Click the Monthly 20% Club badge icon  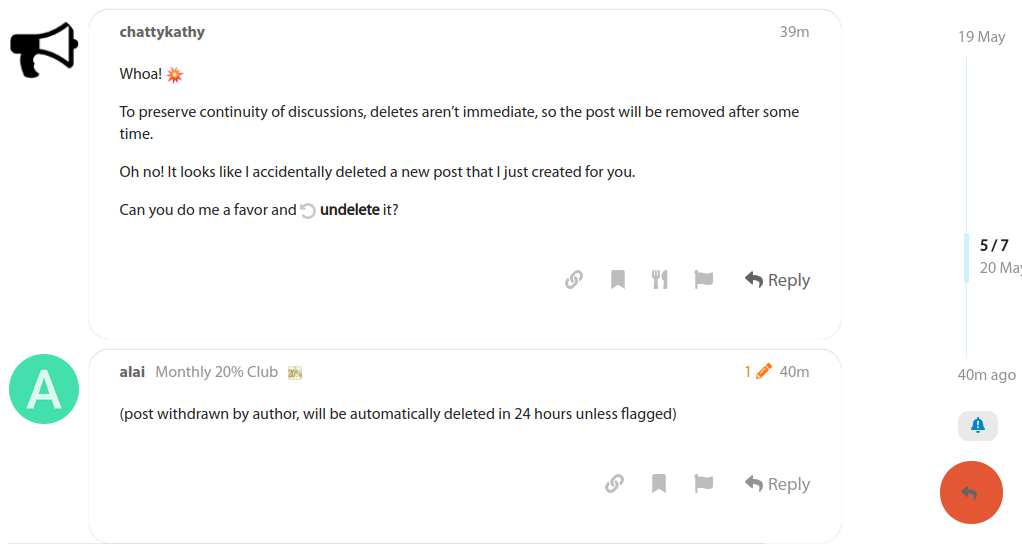(x=295, y=373)
